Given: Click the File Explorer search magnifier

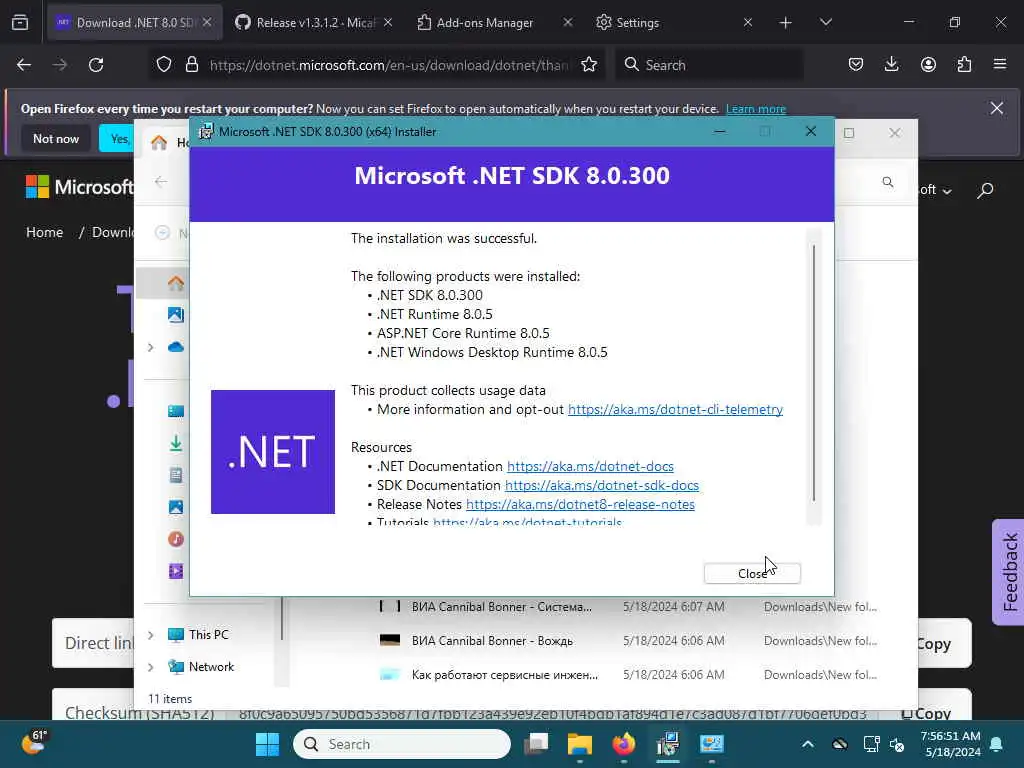Looking at the screenshot, I should click(x=888, y=182).
